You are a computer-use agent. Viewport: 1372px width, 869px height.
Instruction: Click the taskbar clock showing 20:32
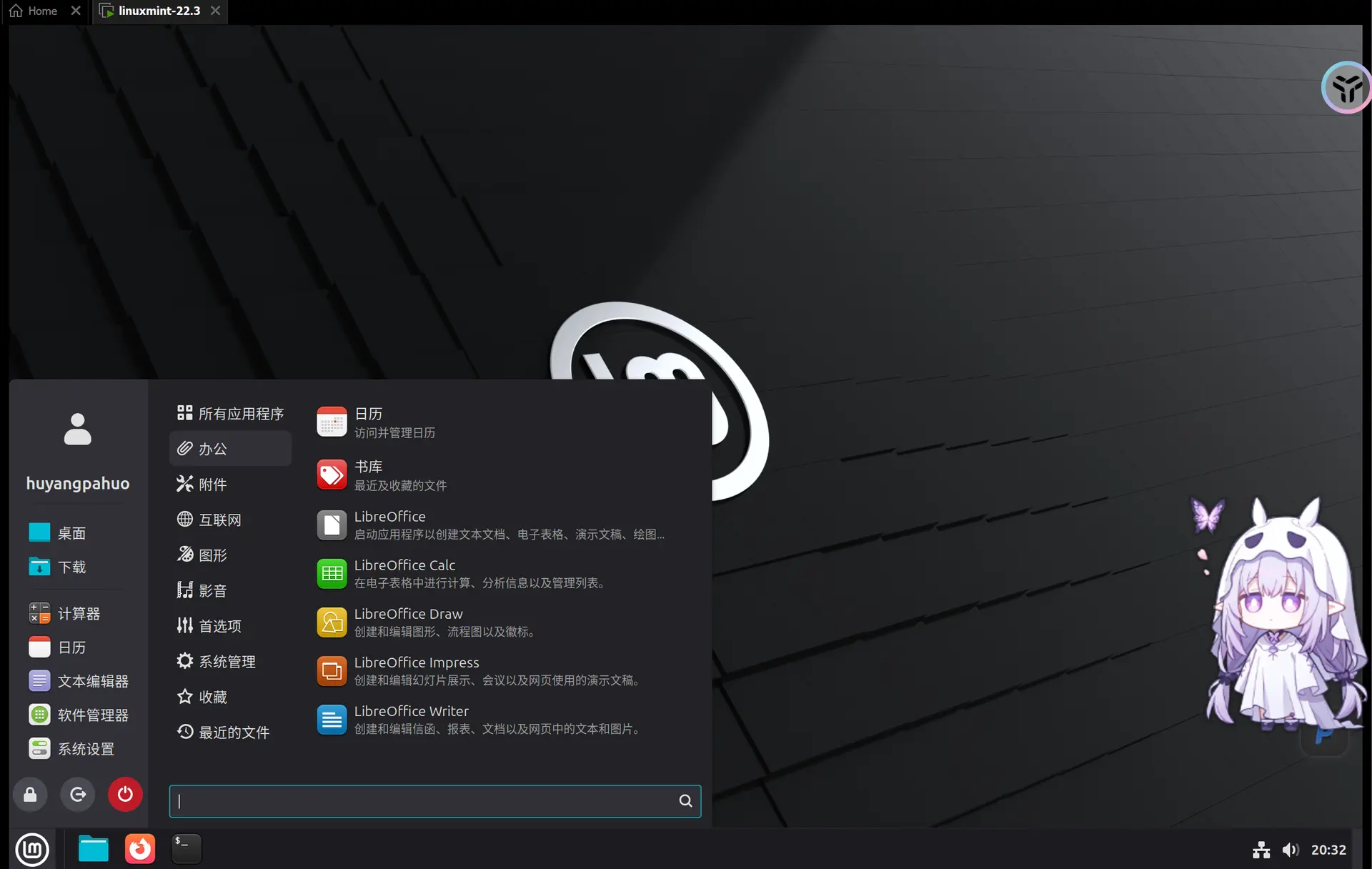pyautogui.click(x=1328, y=850)
